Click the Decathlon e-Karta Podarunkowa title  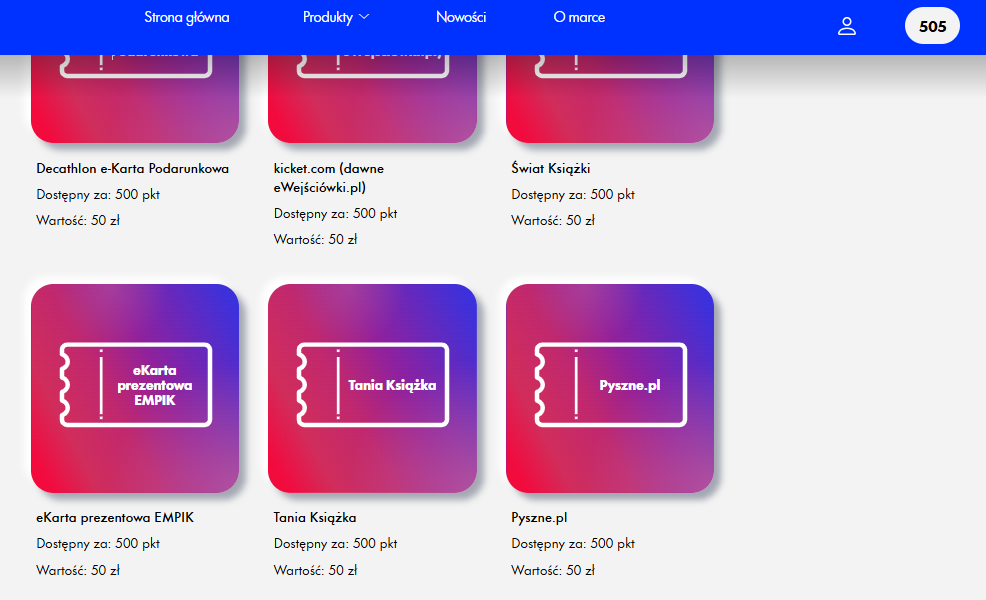[x=133, y=168]
